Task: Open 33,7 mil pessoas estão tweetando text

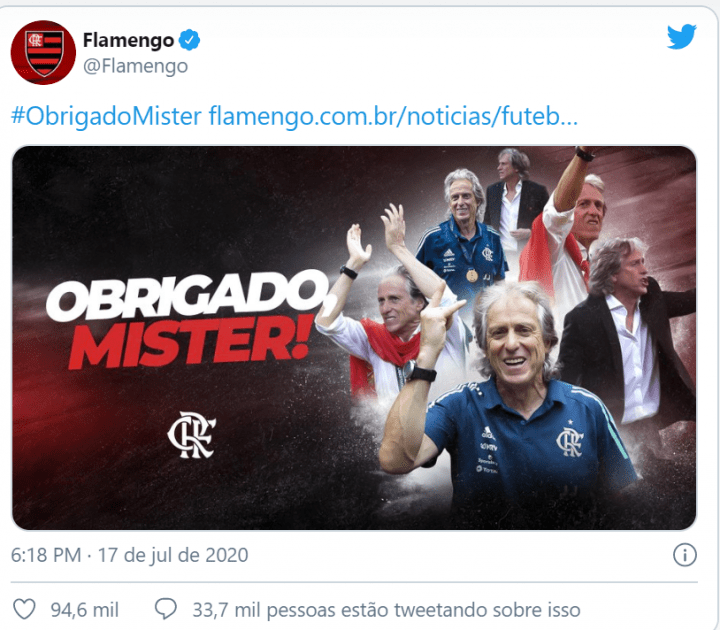Action: click(386, 610)
